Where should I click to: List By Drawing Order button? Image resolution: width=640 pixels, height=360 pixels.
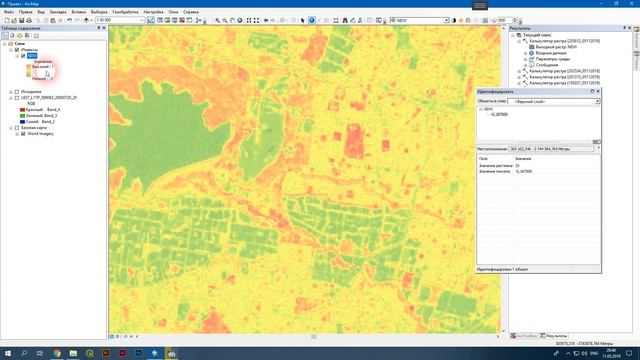click(x=5, y=36)
